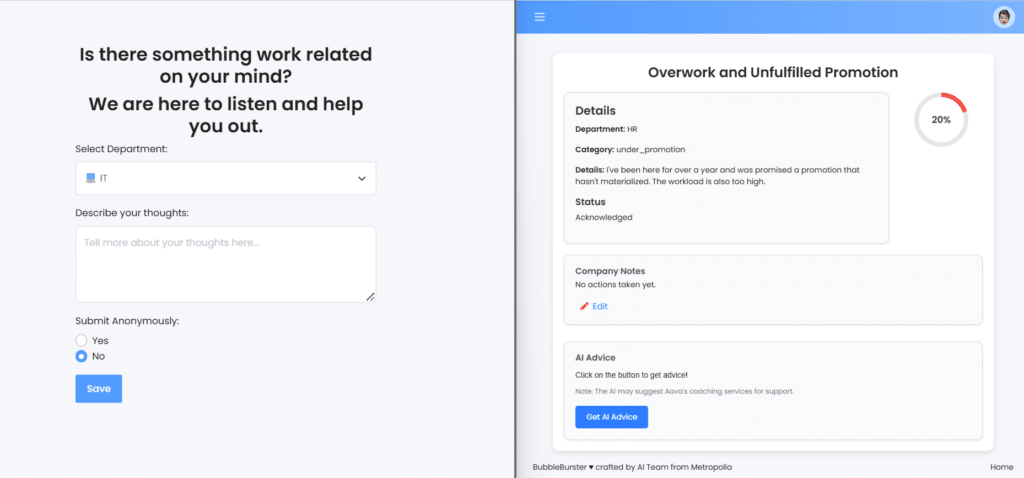Focus the Describe your thoughts text area

click(x=225, y=264)
